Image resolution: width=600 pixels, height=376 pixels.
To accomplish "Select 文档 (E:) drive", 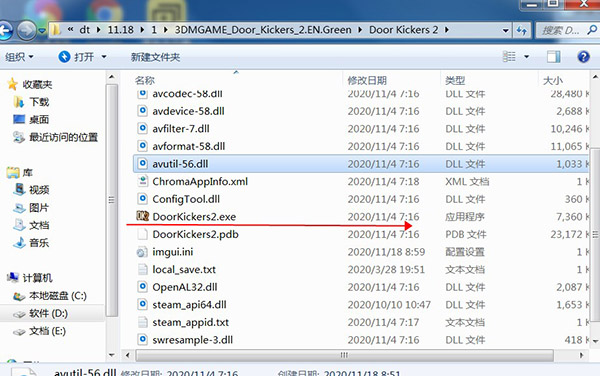I will pyautogui.click(x=47, y=331).
